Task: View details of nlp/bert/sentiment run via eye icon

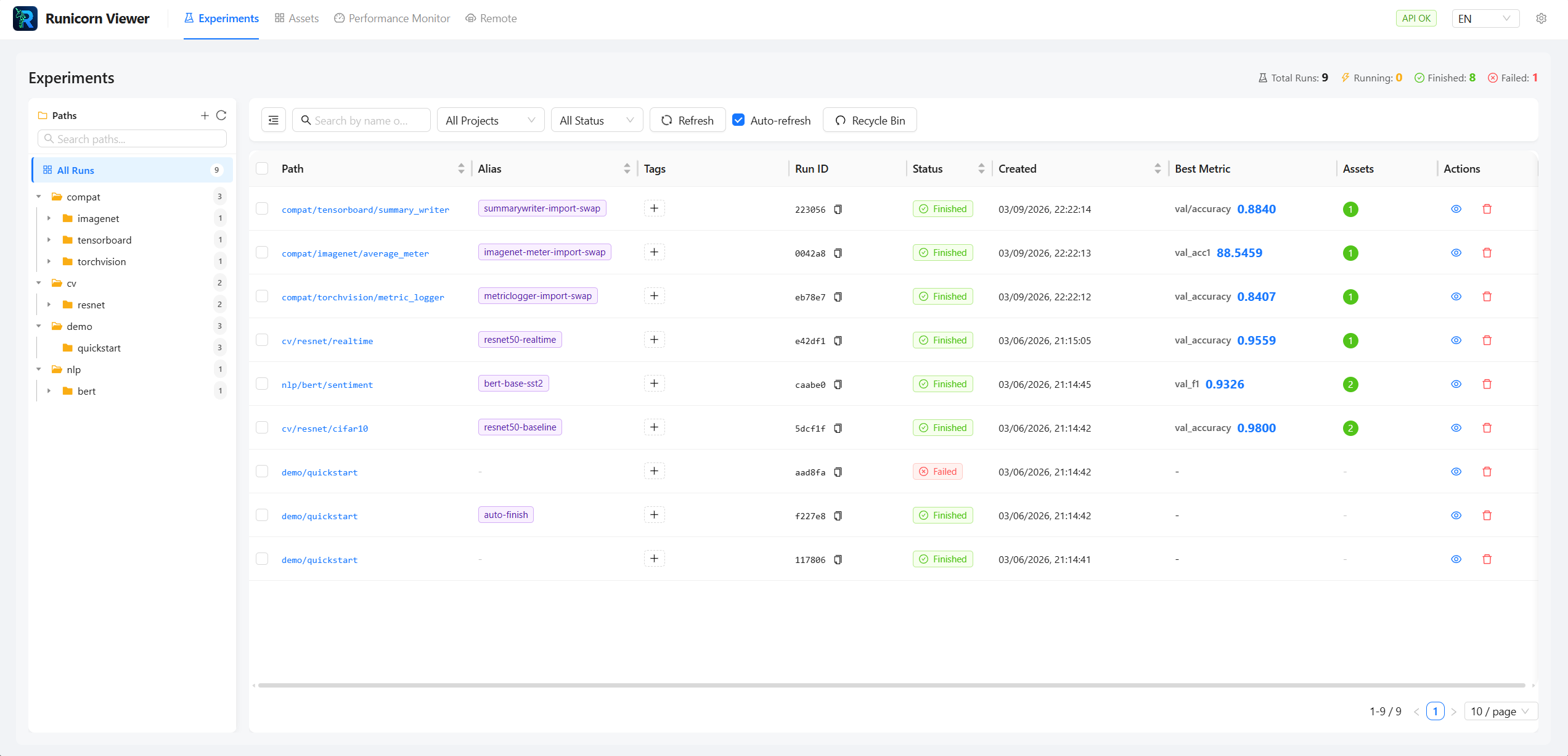Action: tap(1456, 384)
